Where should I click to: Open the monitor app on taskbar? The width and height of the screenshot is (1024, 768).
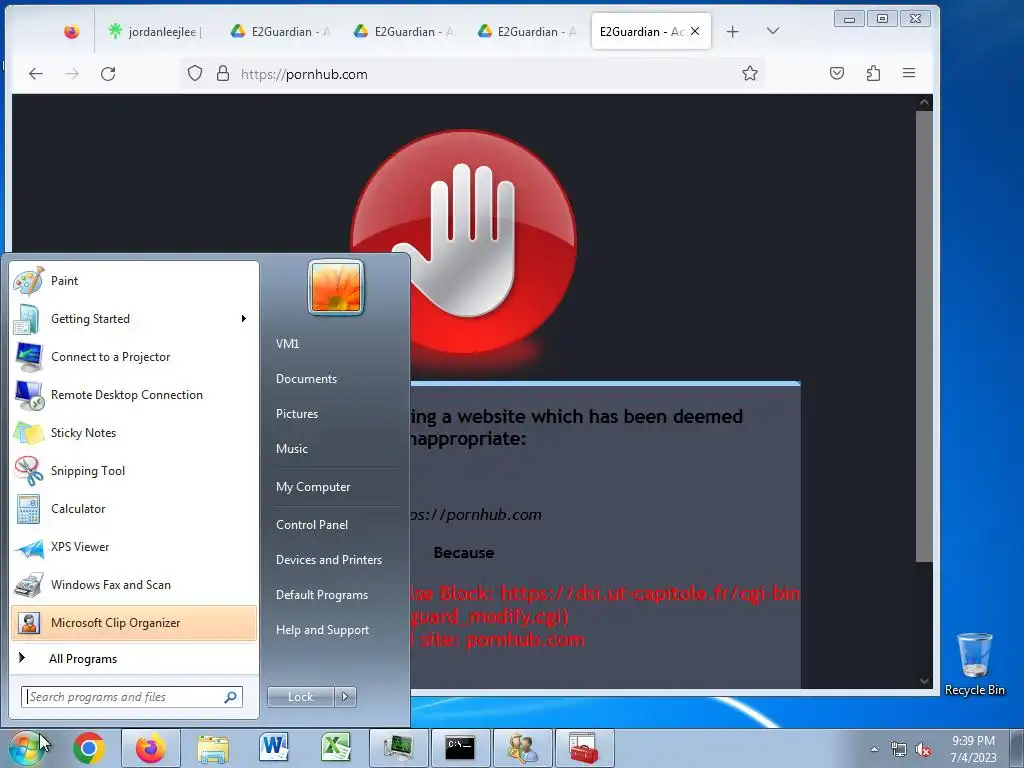[398, 748]
